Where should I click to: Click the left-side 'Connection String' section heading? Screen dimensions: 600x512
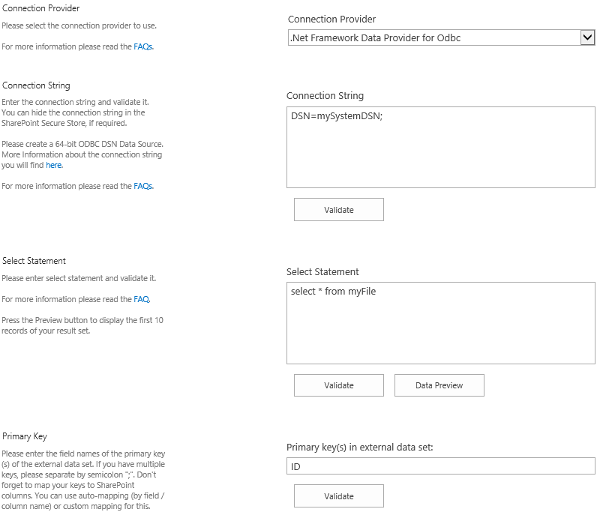pos(36,85)
